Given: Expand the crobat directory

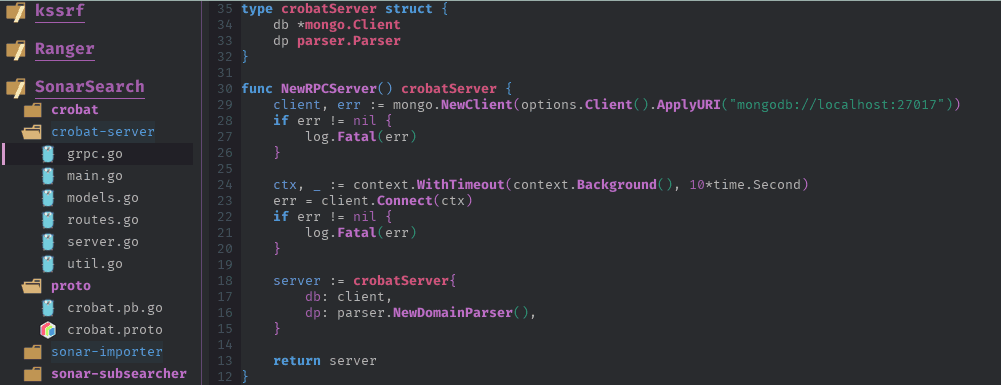Looking at the screenshot, I should 75,110.
